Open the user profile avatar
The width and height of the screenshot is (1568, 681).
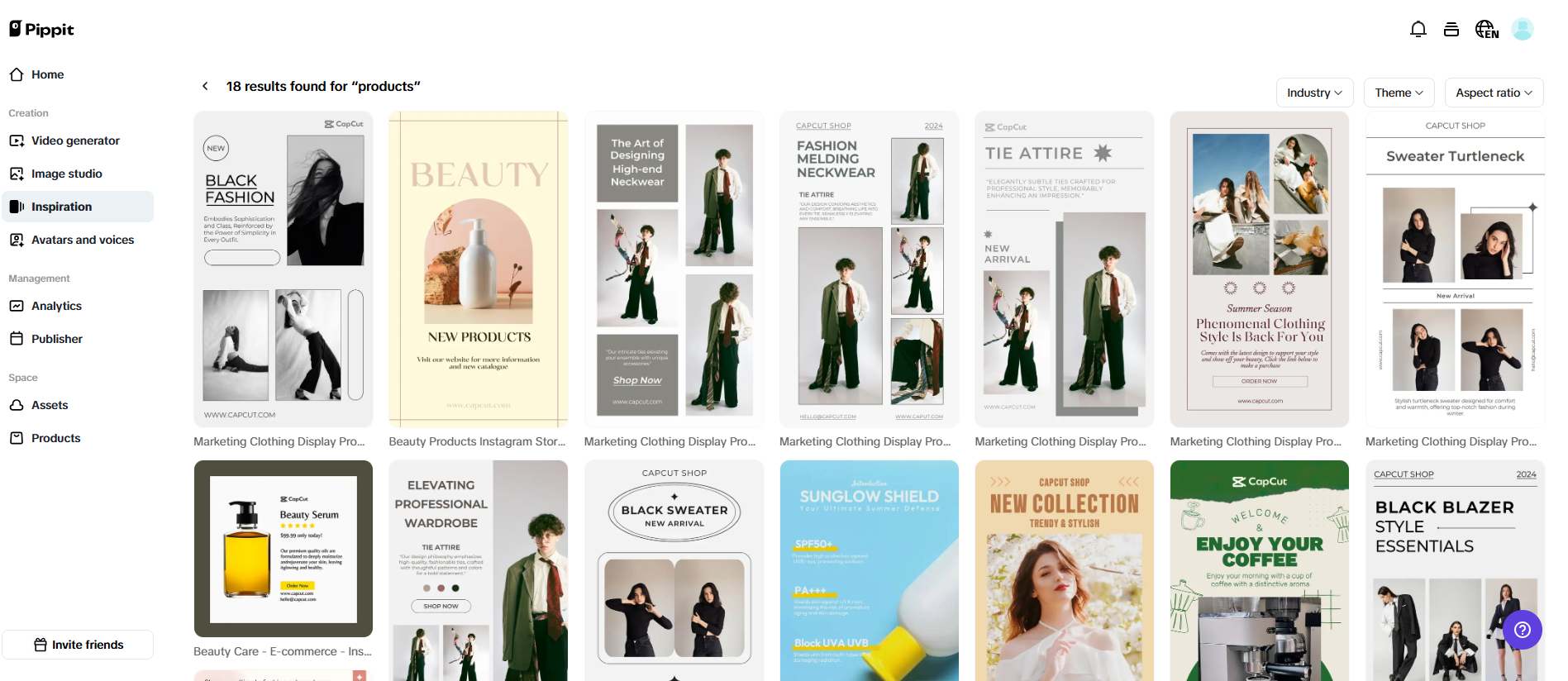pos(1522,30)
